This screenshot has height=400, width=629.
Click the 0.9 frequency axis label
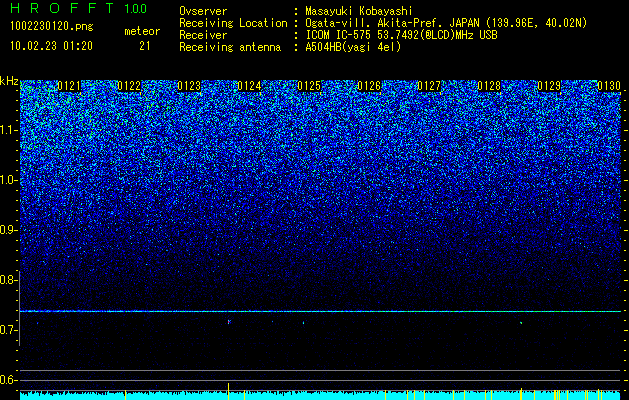tap(9, 230)
